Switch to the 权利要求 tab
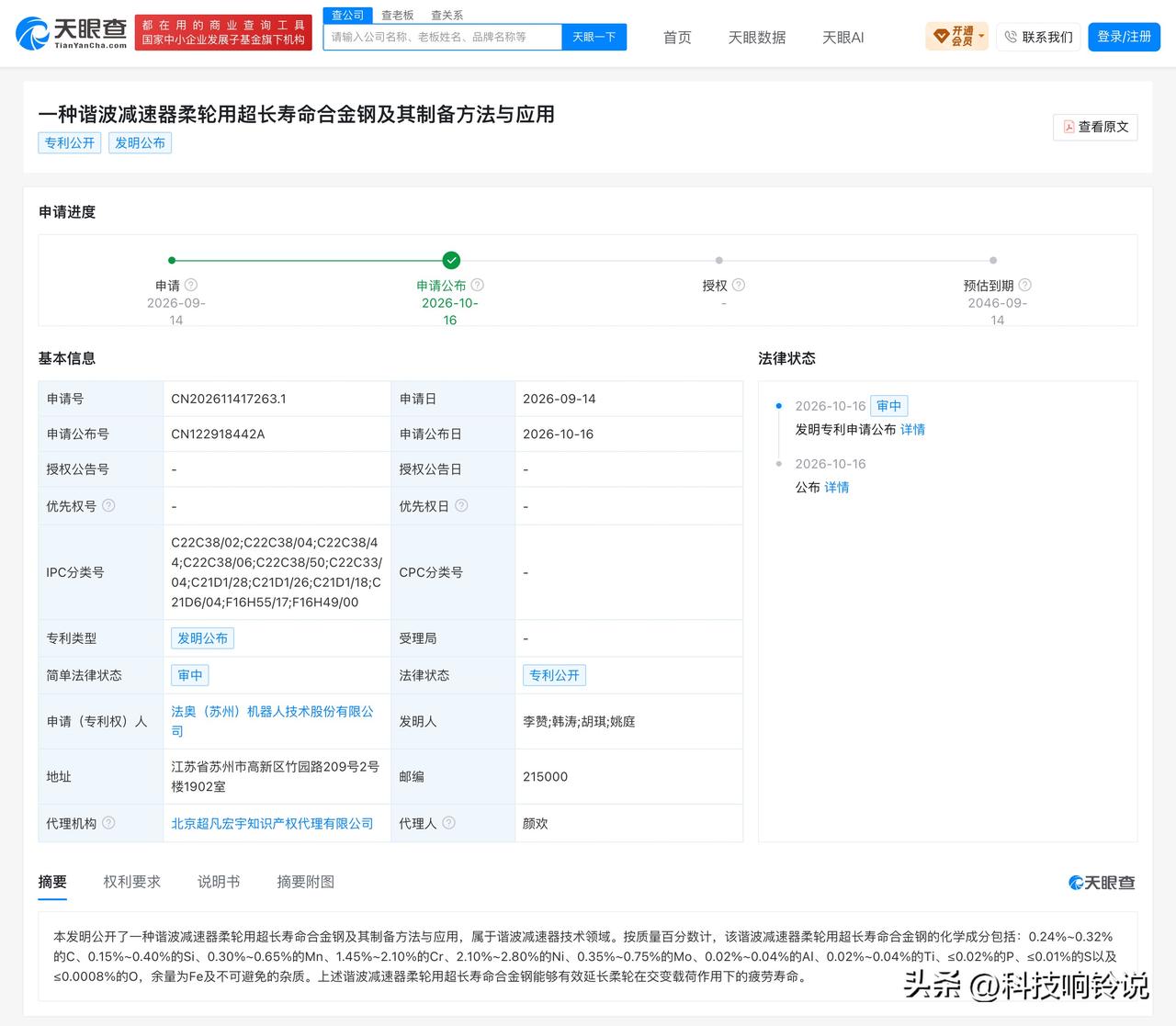 [x=132, y=882]
